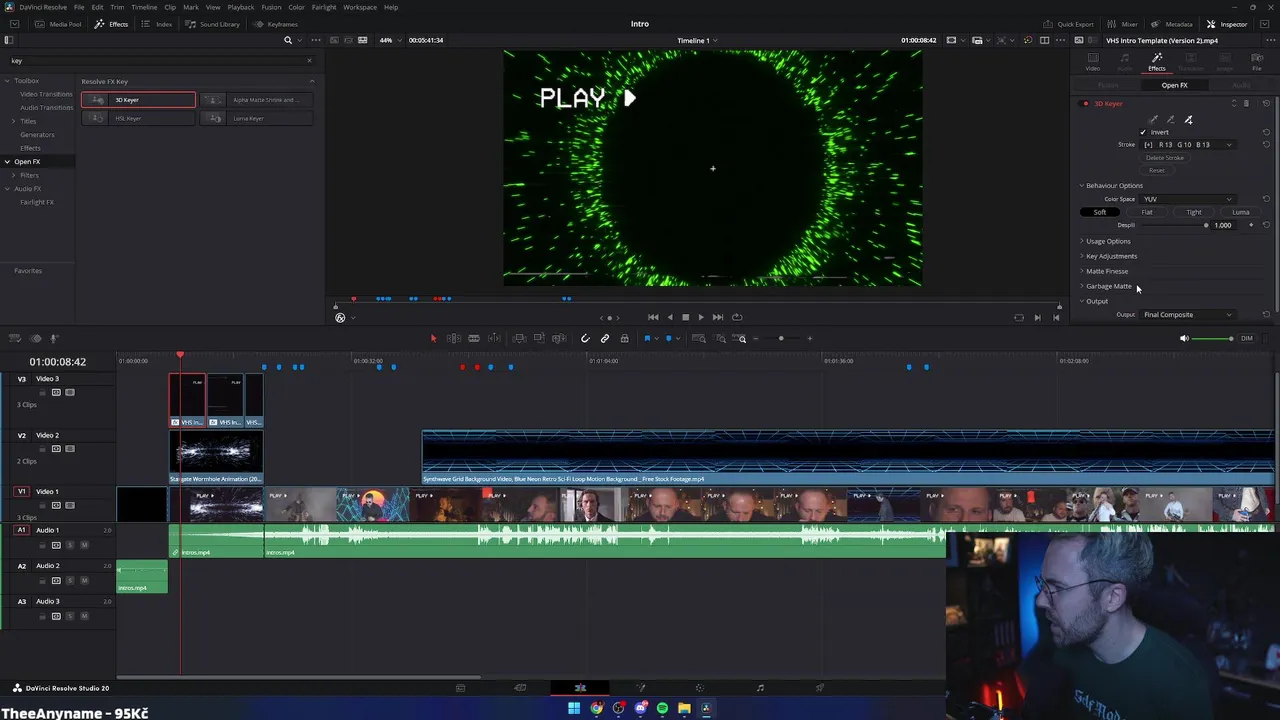Switch to the Video inspector tab
This screenshot has height=720, width=1280.
tap(1093, 61)
